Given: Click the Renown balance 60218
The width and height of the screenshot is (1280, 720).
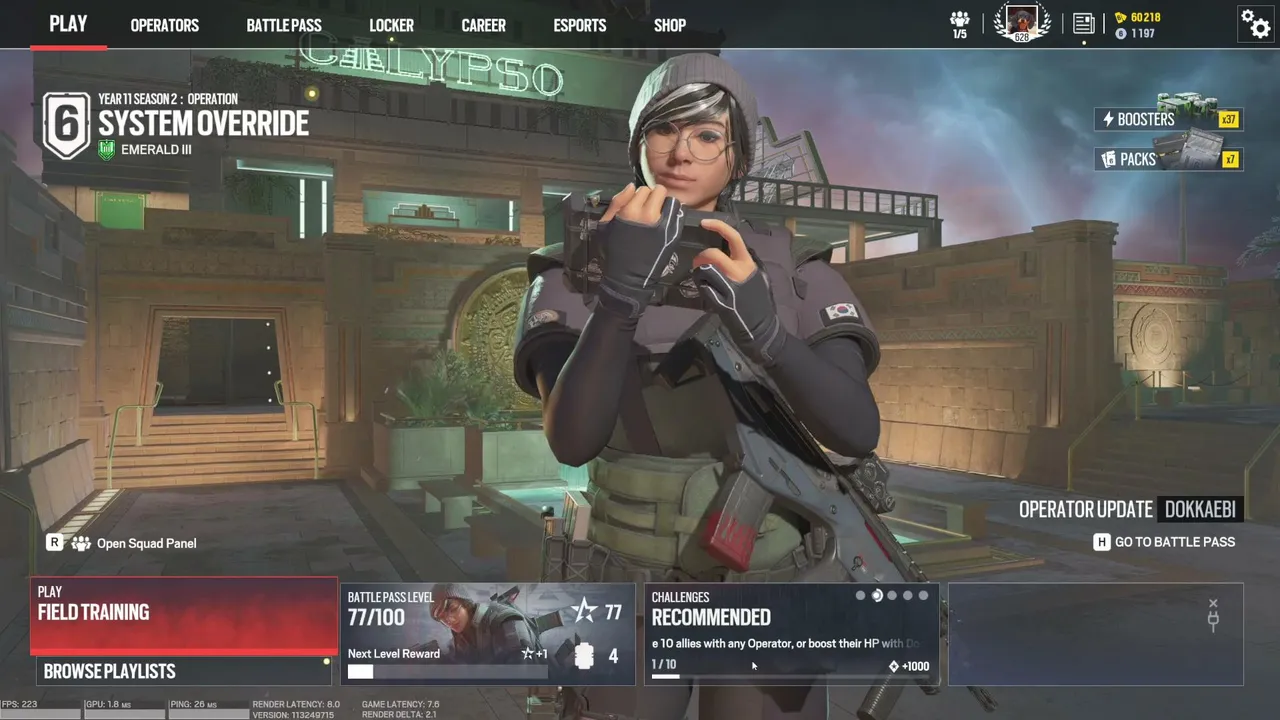Looking at the screenshot, I should 1146,17.
